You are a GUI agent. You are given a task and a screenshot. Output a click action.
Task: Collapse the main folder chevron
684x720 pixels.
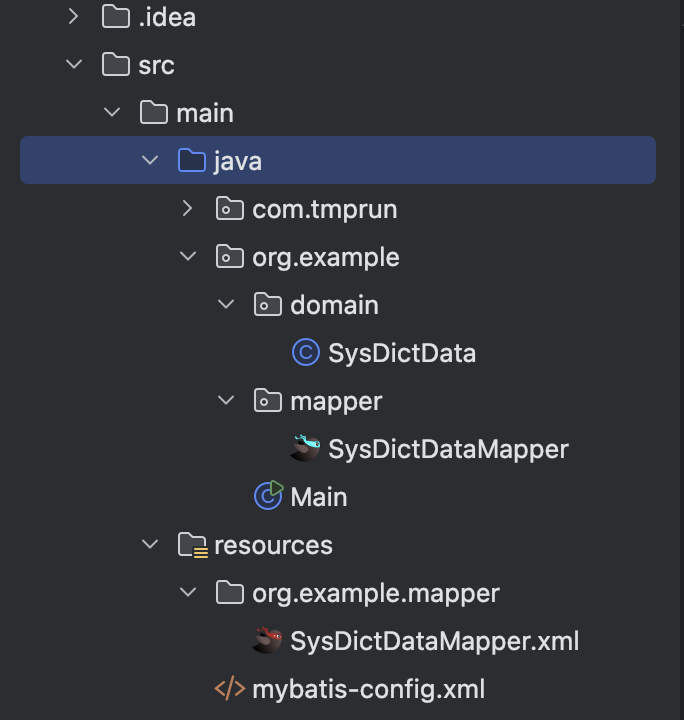tap(112, 112)
